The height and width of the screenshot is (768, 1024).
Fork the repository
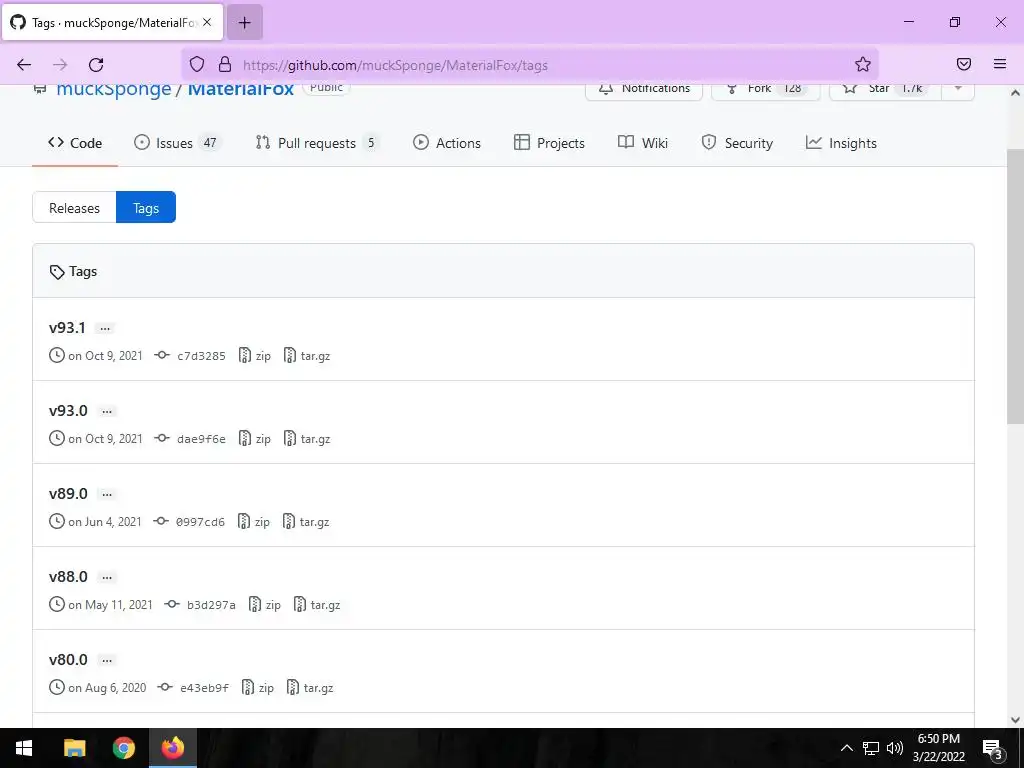pyautogui.click(x=765, y=89)
